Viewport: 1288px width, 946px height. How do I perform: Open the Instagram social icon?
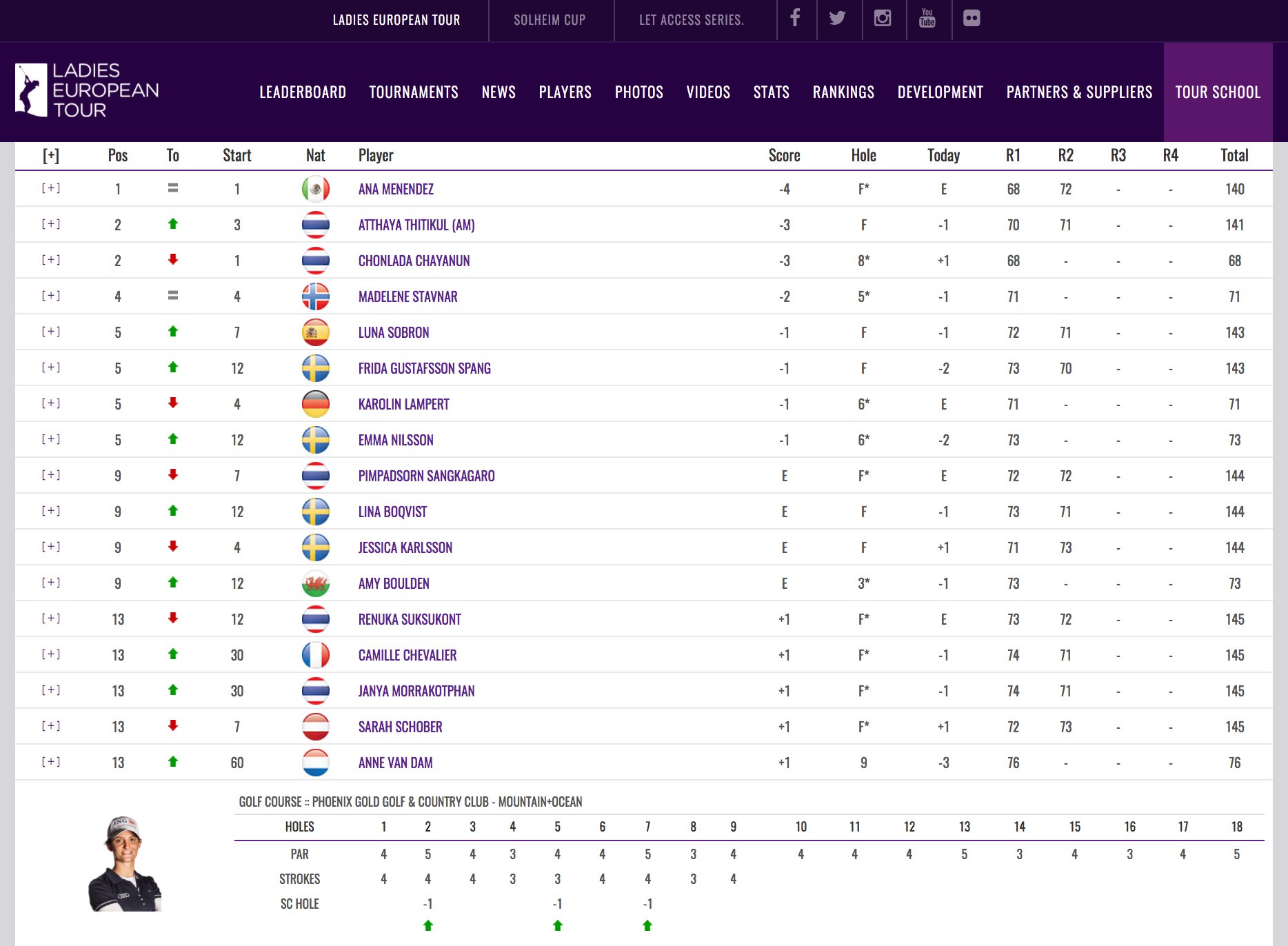[x=883, y=18]
